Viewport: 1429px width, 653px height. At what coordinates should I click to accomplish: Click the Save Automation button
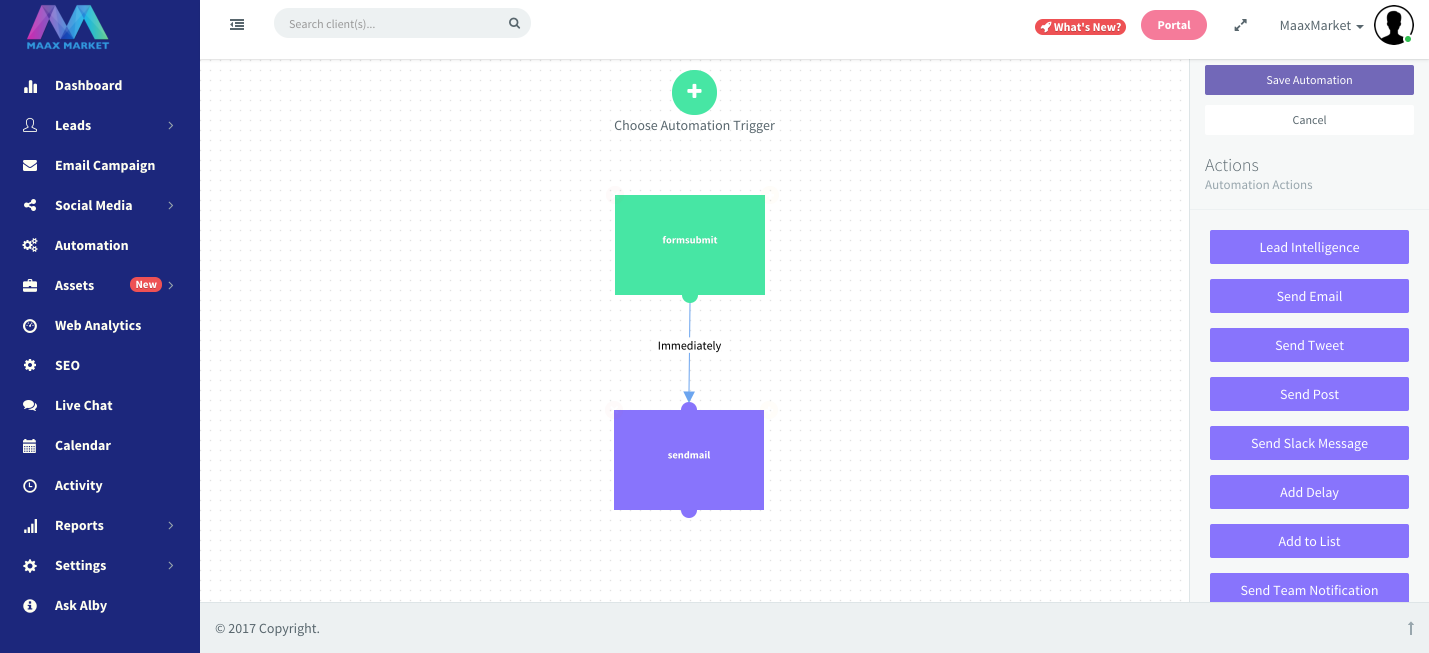[1309, 80]
